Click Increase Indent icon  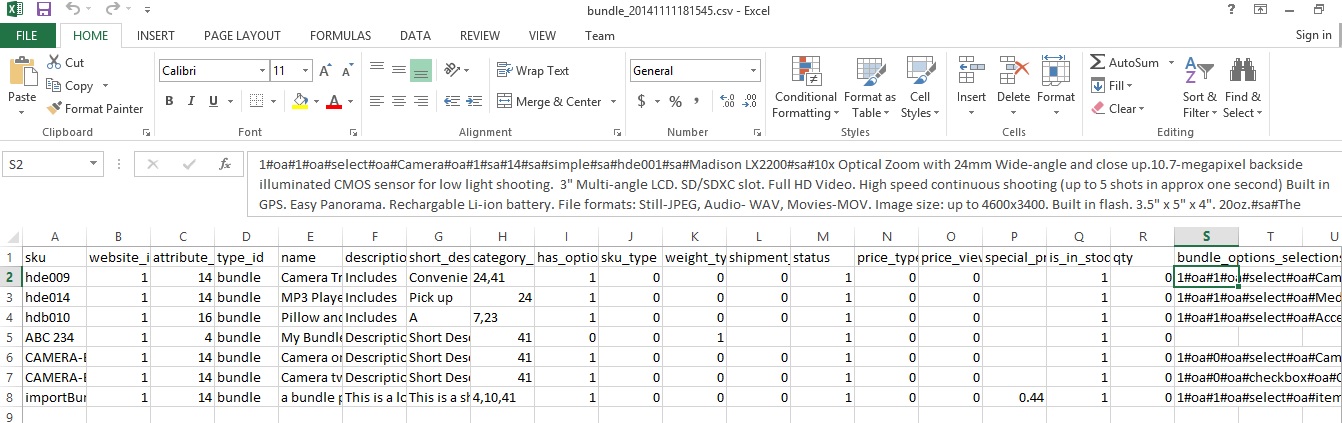(x=473, y=101)
